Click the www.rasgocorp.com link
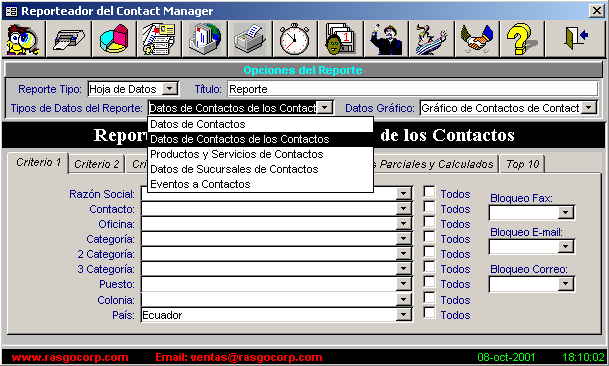 click(x=70, y=357)
